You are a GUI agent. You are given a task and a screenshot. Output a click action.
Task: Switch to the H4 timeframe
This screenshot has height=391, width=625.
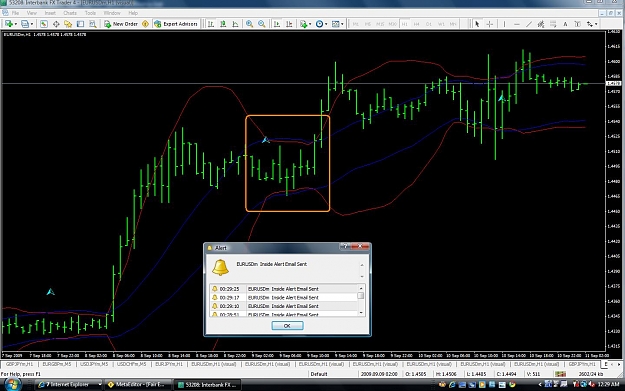click(x=417, y=24)
